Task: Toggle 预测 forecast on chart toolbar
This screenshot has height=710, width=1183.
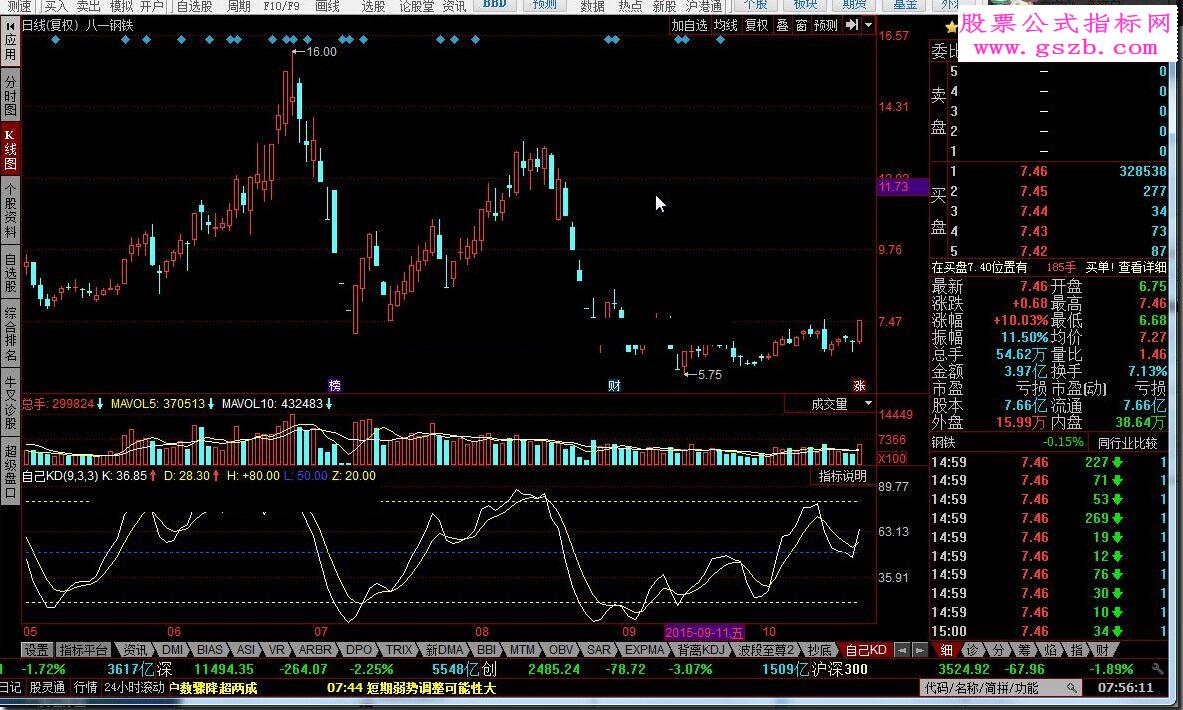Action: click(826, 25)
